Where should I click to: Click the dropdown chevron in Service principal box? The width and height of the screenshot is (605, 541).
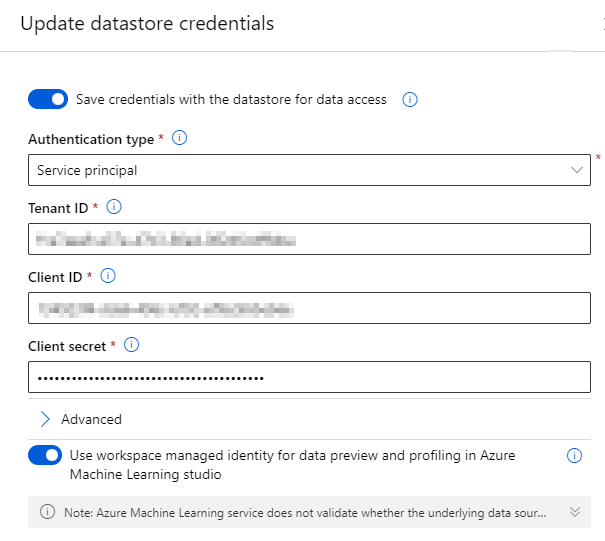577,170
